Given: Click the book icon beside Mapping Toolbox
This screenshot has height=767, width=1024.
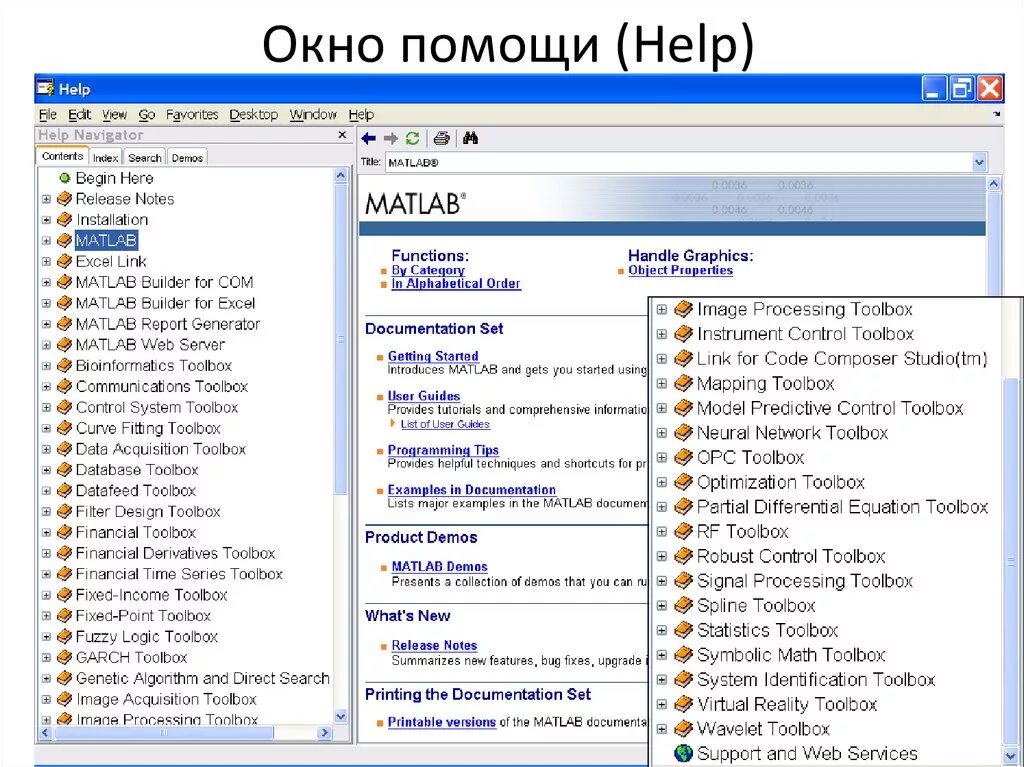Looking at the screenshot, I should [683, 384].
